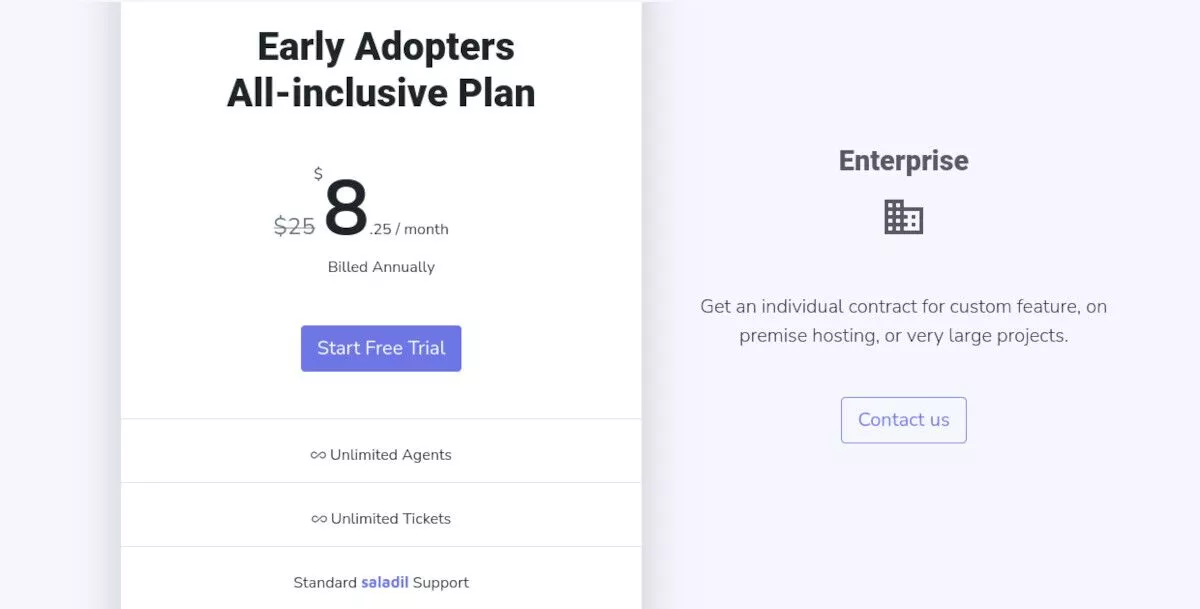Click the Unlimited Tickets feature text
Viewport: 1200px width, 609px height.
tap(391, 519)
